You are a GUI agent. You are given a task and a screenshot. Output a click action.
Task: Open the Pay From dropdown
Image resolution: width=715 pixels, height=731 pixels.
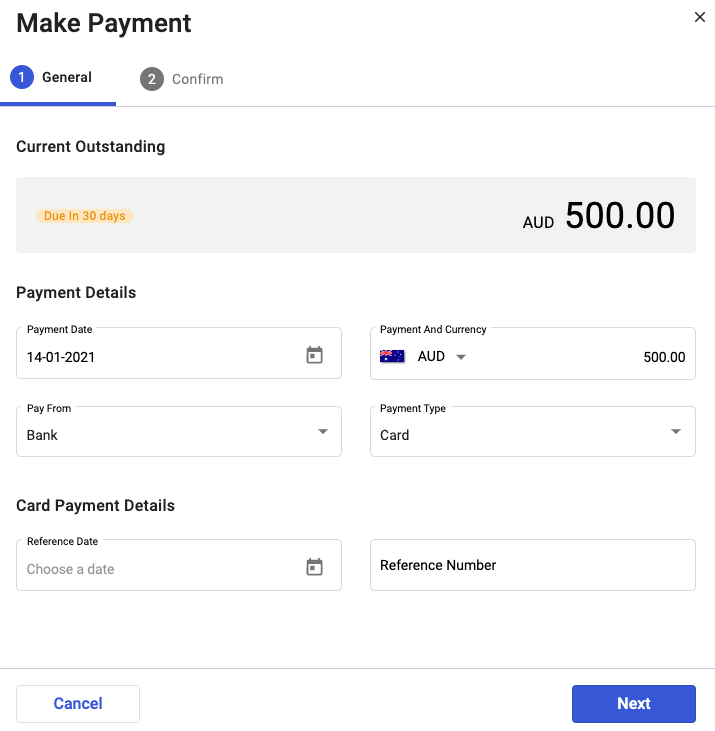pos(179,432)
